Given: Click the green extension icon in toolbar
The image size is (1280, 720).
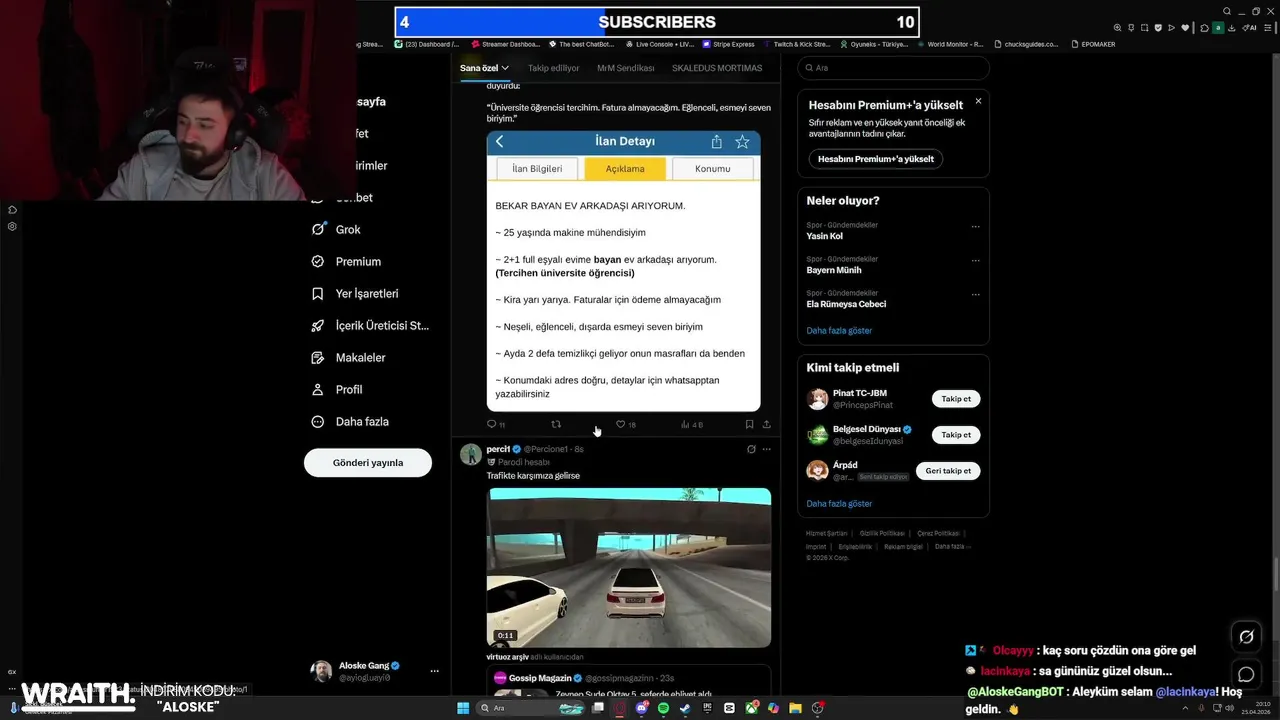Looking at the screenshot, I should point(1218,28).
